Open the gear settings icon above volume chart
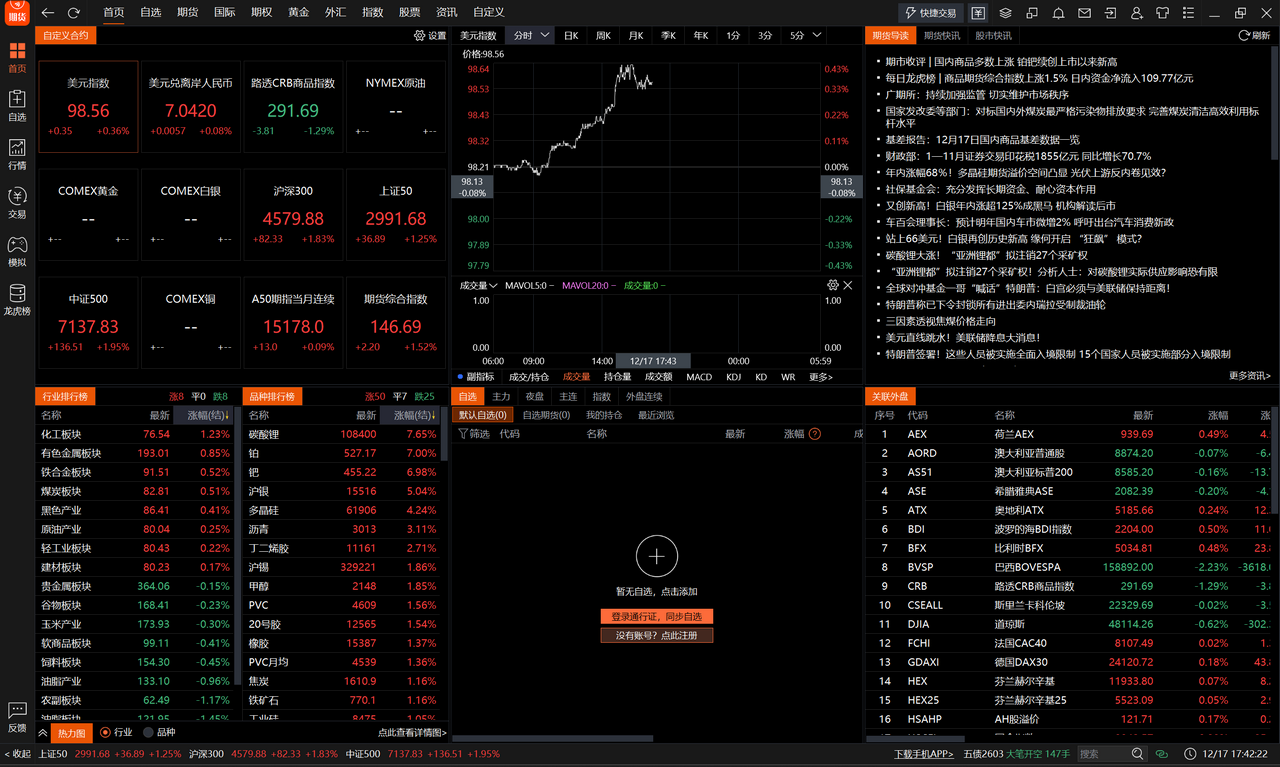 pos(833,285)
